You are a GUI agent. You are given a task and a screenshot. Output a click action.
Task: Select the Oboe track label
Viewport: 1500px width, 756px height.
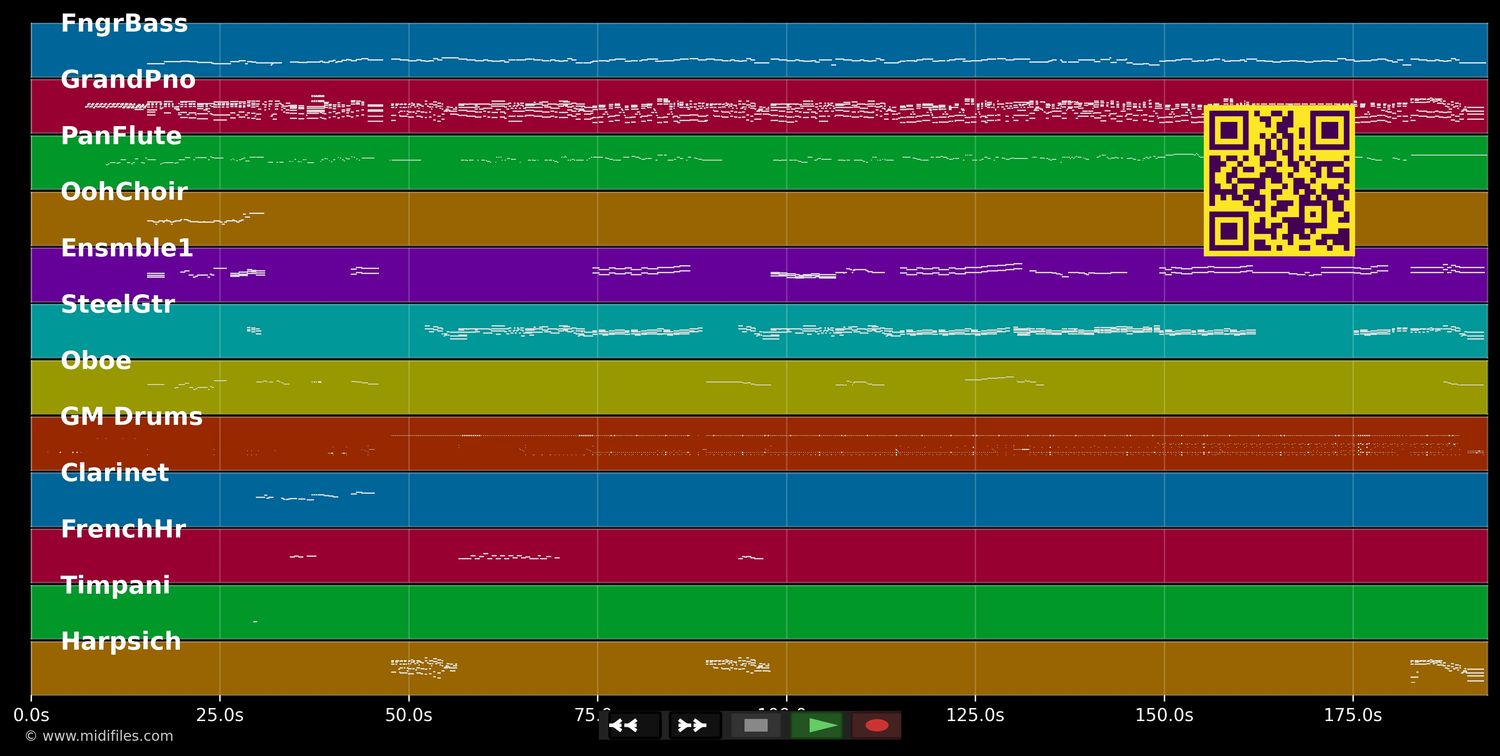96,361
